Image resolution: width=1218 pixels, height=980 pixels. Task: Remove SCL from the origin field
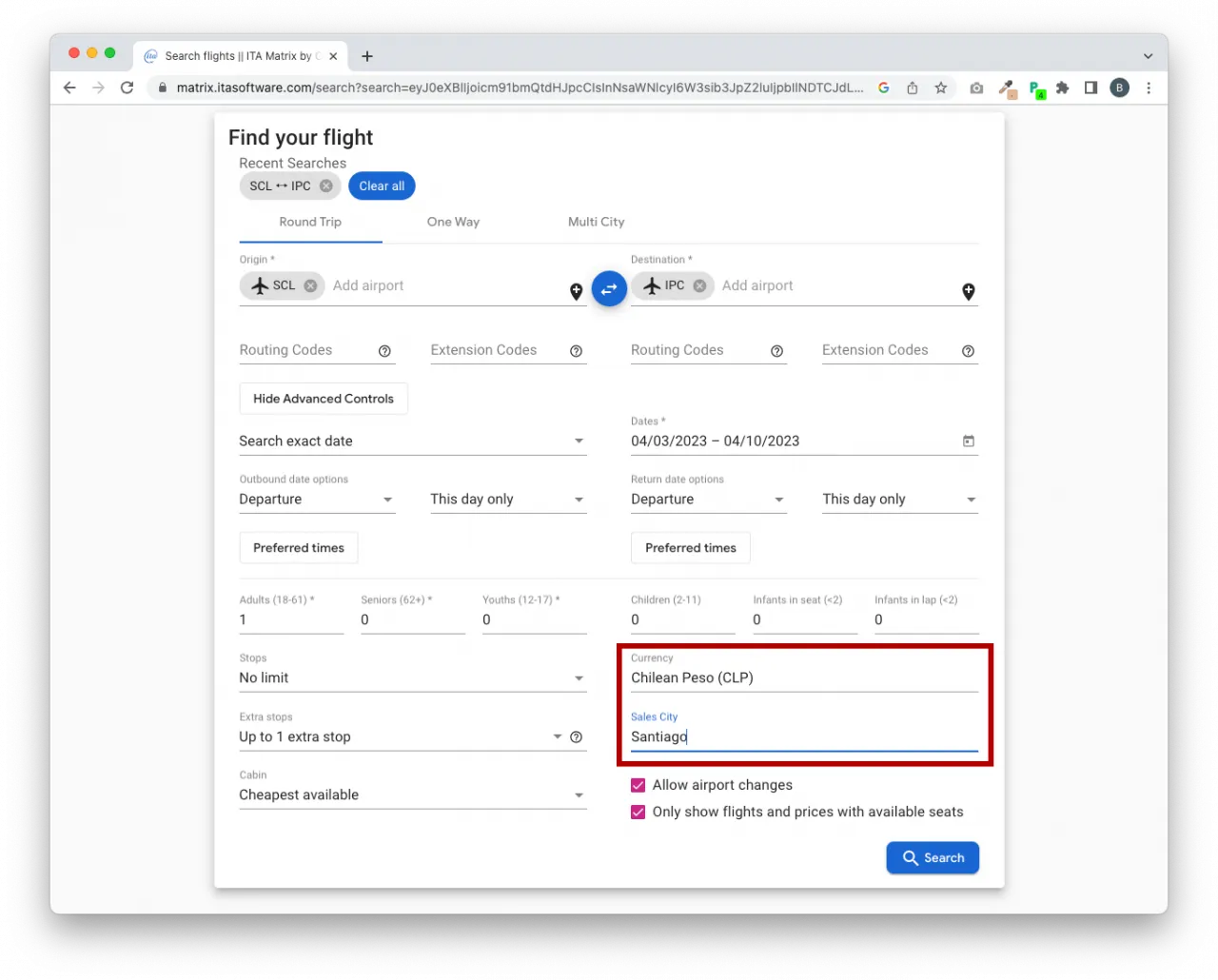[310, 285]
